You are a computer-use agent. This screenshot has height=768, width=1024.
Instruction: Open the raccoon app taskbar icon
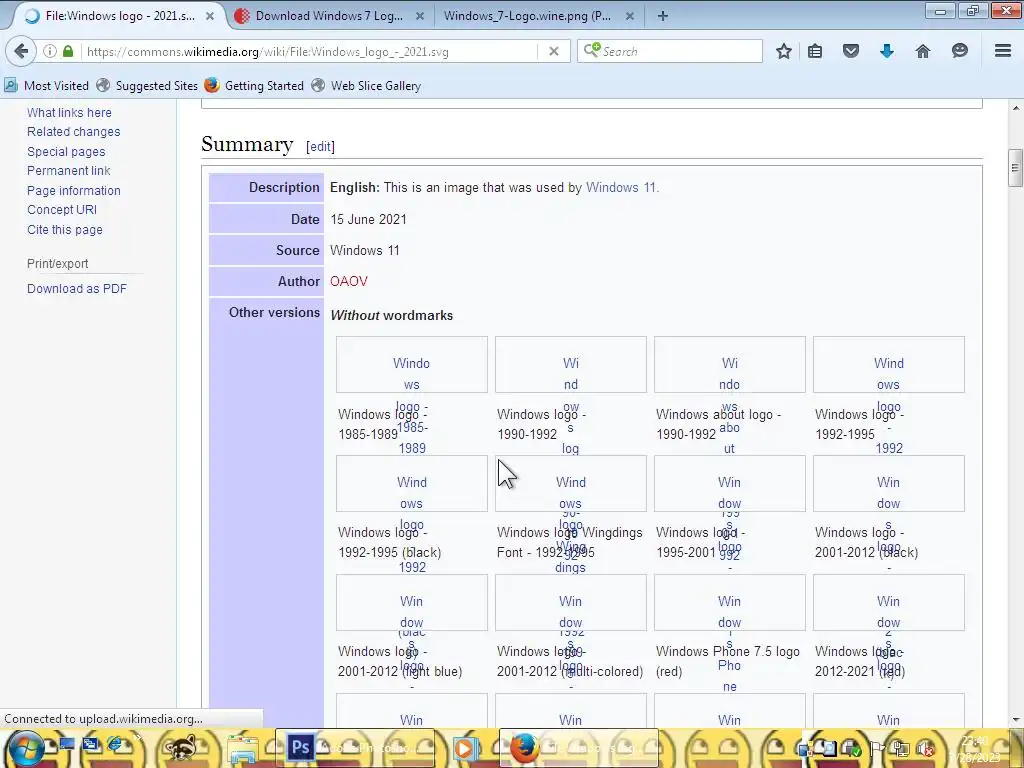click(x=181, y=748)
